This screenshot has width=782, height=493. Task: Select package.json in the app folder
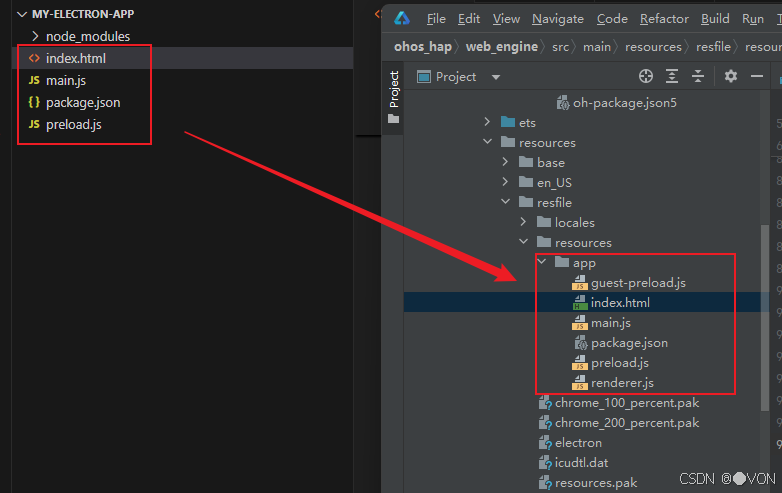click(x=629, y=343)
